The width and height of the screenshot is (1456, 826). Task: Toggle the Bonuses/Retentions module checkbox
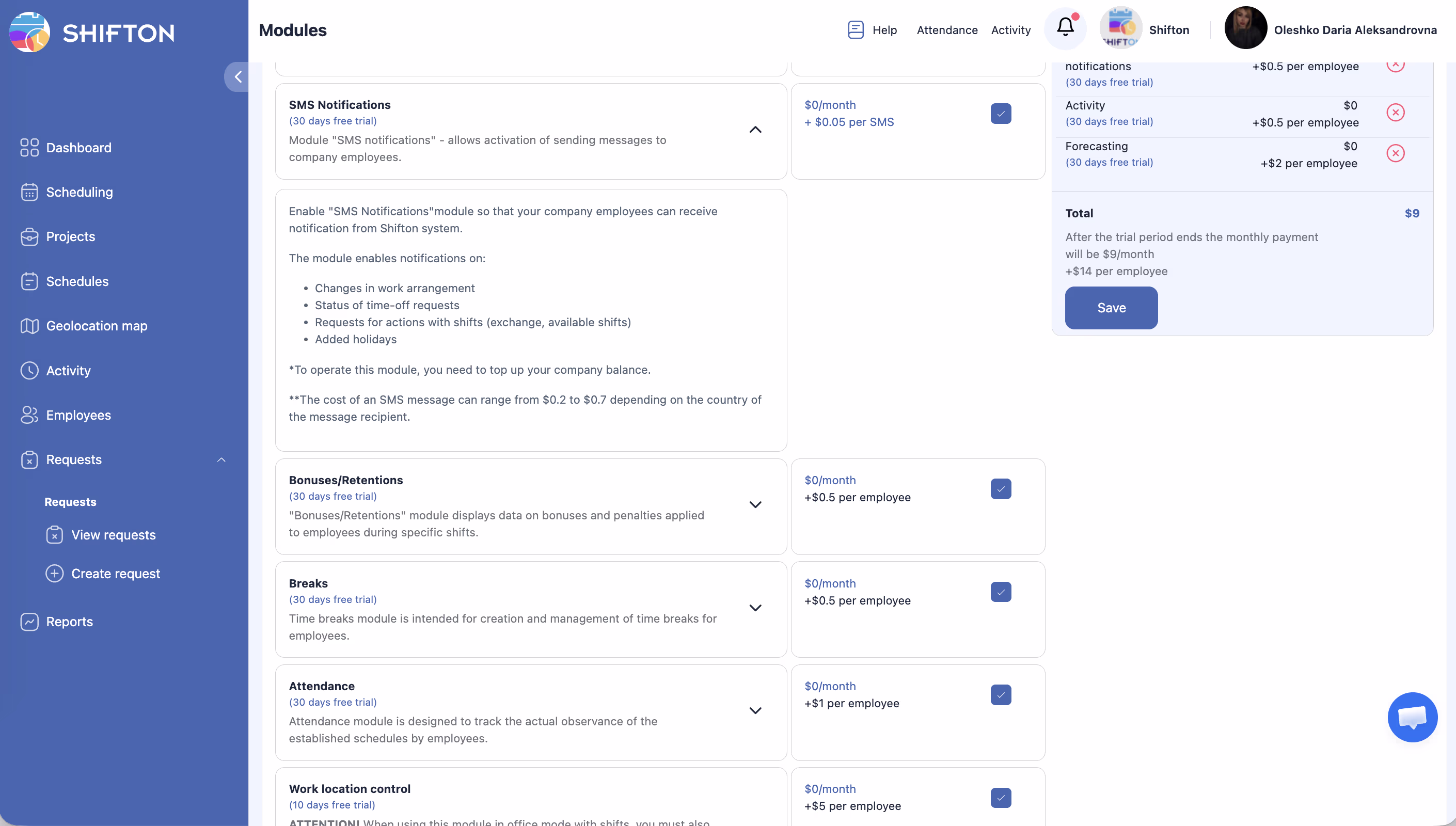coord(1001,488)
